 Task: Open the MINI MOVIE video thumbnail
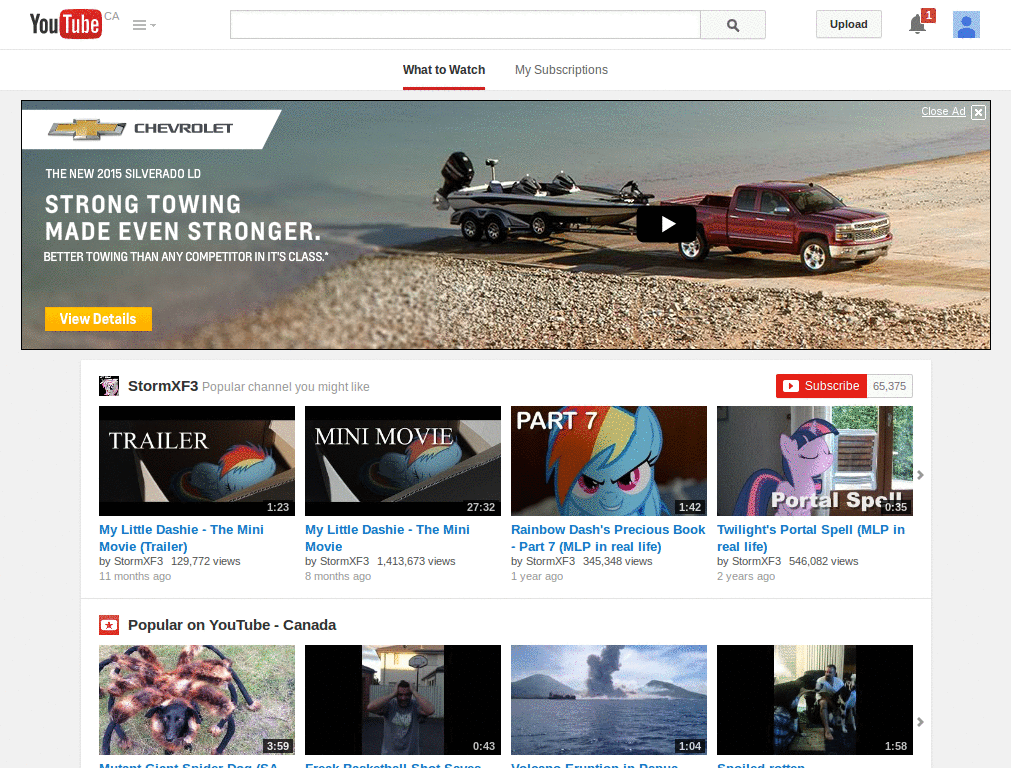tap(403, 461)
